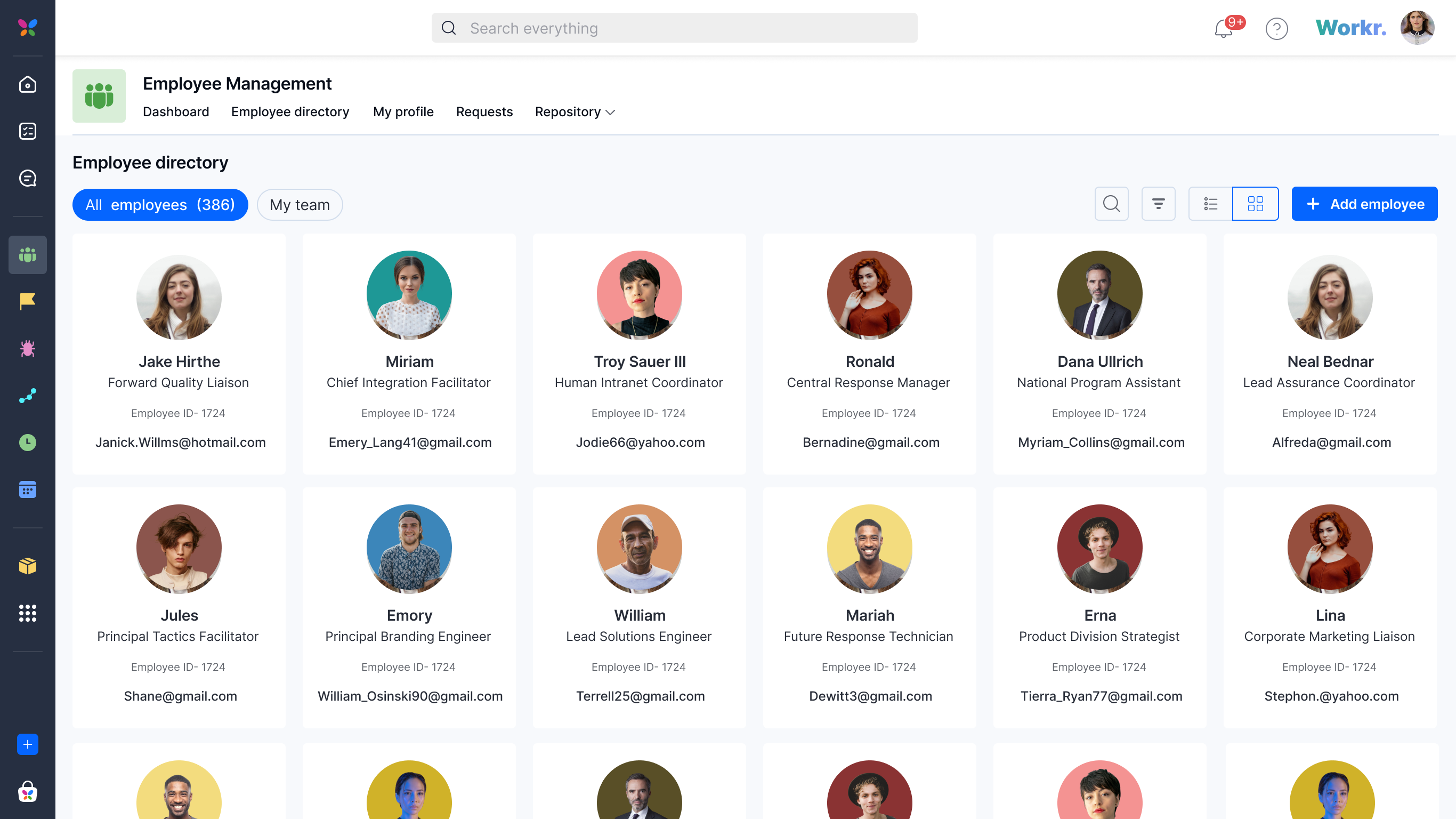Click email Janick.Willms@hotmail.com

point(180,443)
